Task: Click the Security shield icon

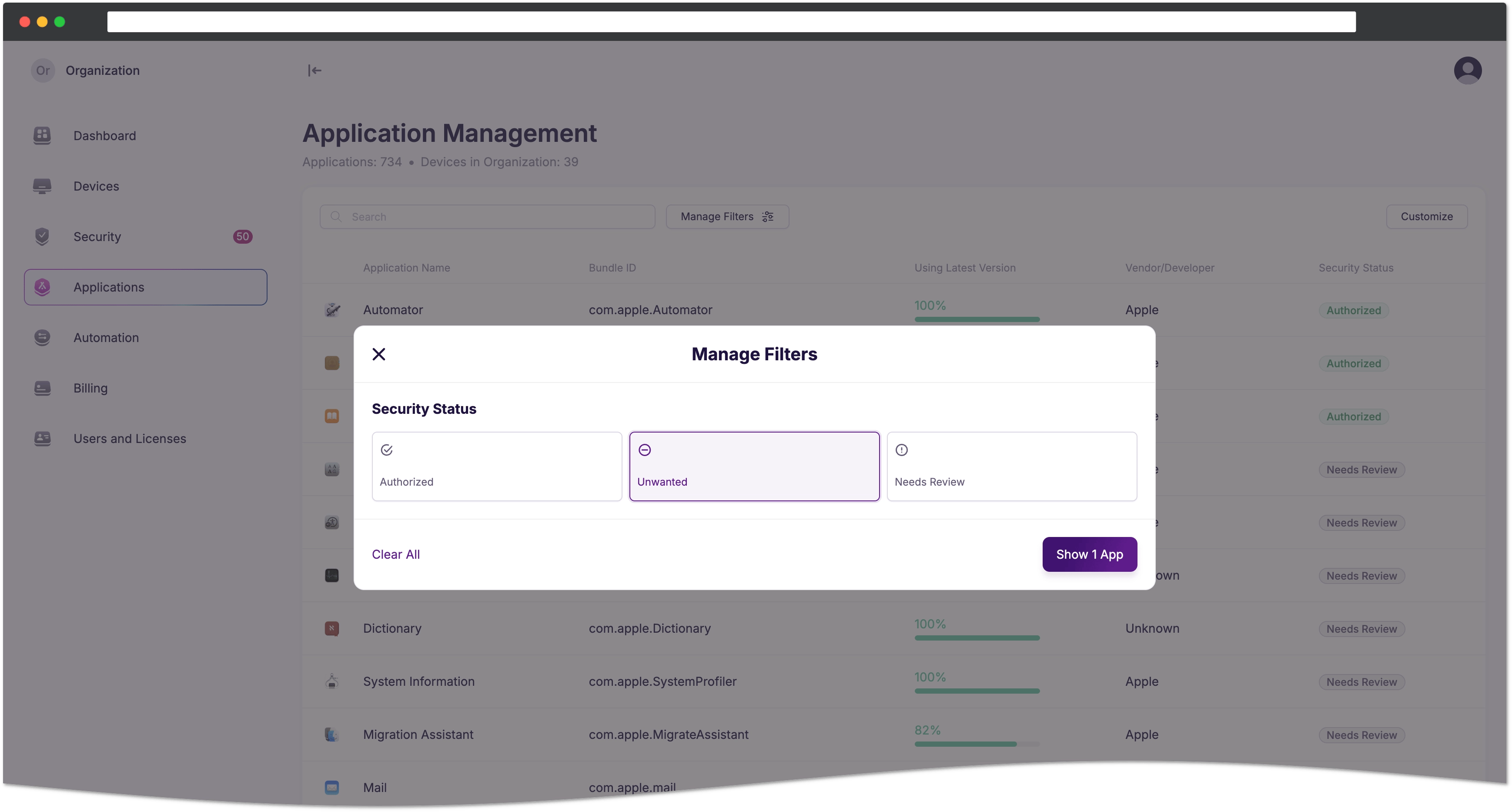Action: 42,237
